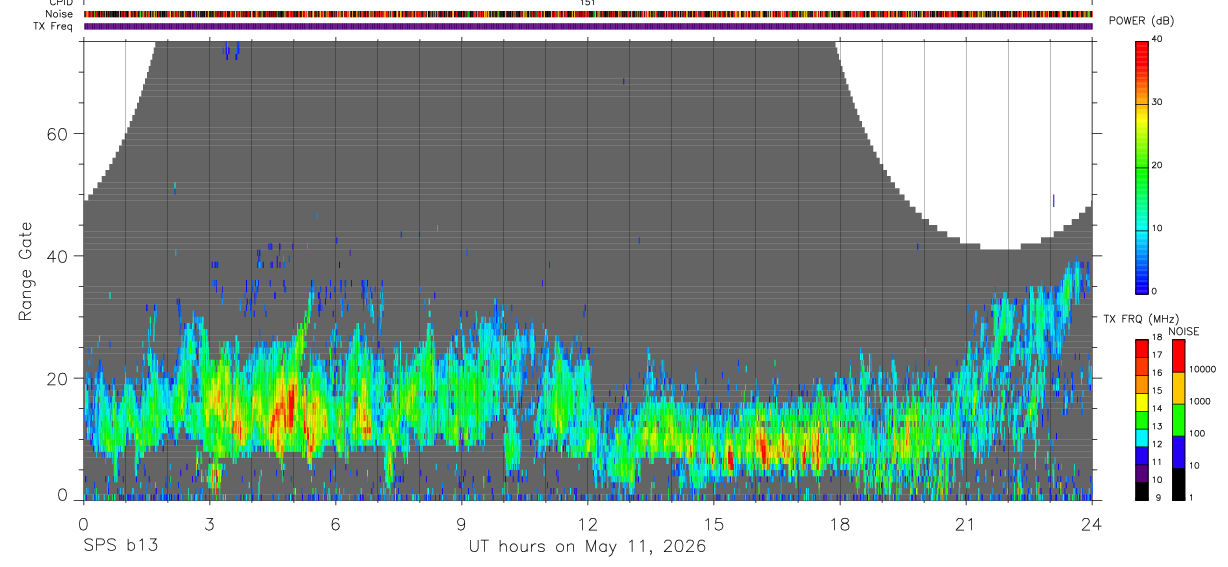Click the purple TX Freq strip above the plot
Viewport: 1228px width, 567px height.
coord(588,26)
